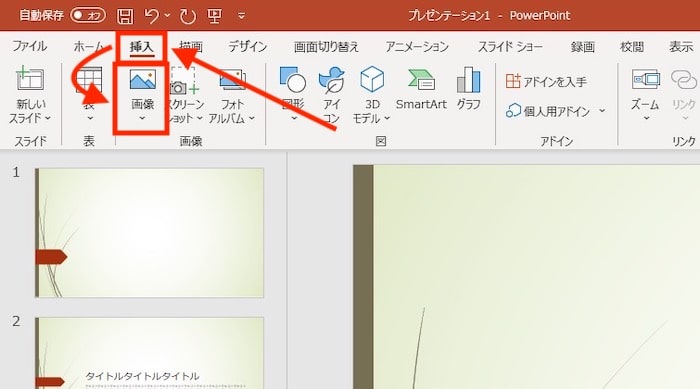Image resolution: width=700 pixels, height=389 pixels.
Task: Select slide 1 thumbnail
Action: 149,233
